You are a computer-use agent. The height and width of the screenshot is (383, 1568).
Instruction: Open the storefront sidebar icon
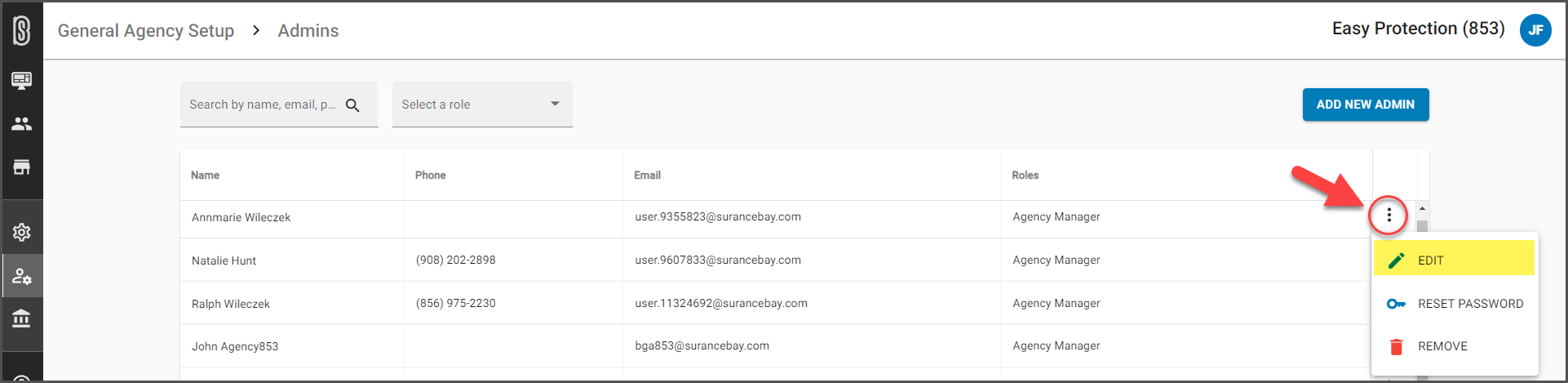pyautogui.click(x=22, y=167)
